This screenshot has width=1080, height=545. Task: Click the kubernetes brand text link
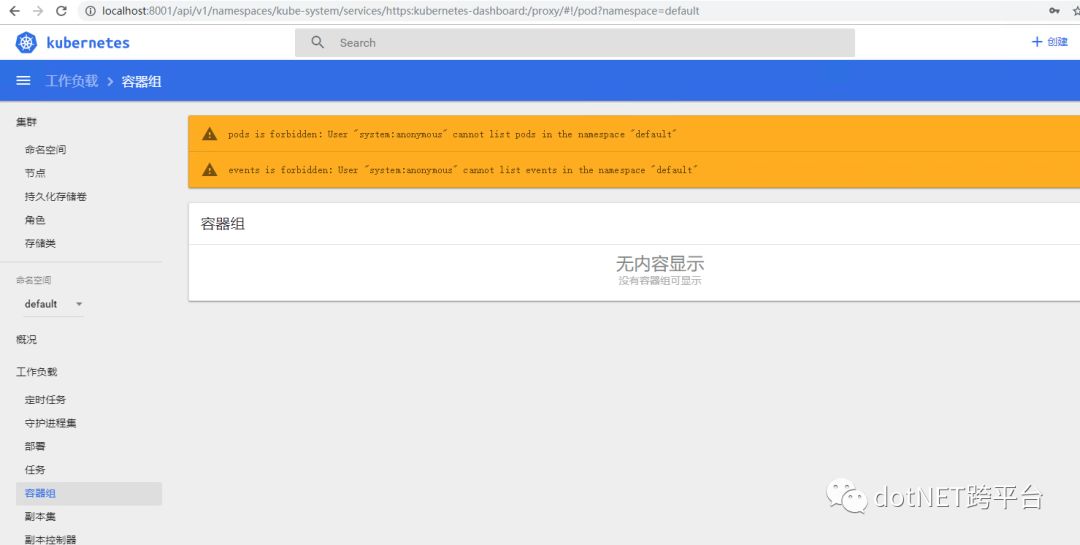pos(87,43)
